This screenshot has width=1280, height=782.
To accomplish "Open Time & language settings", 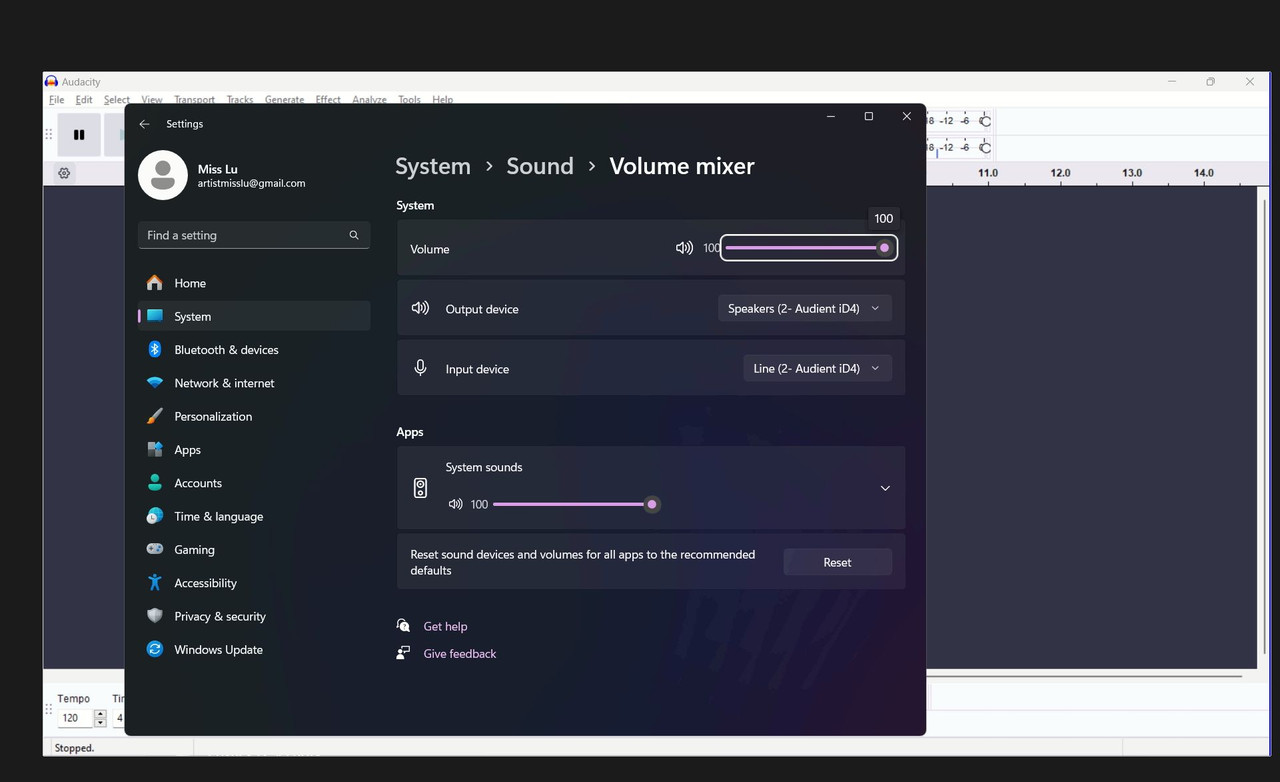I will (254, 516).
